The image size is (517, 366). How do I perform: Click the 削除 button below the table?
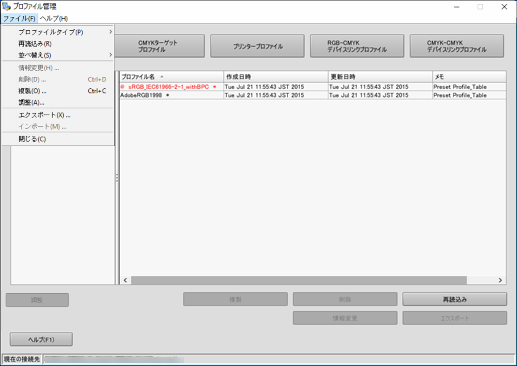(345, 299)
